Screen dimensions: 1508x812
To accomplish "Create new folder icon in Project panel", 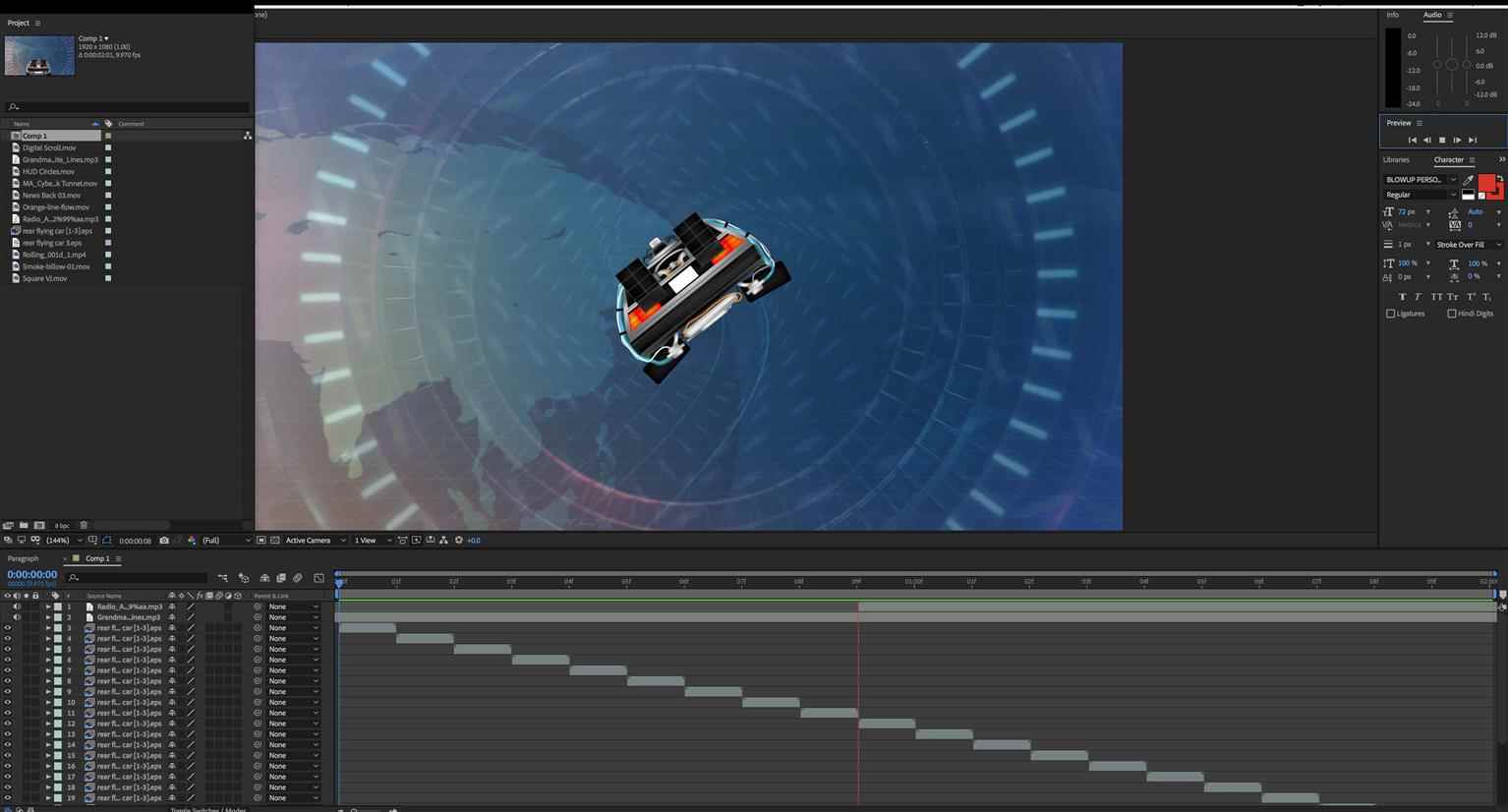I will coord(24,525).
